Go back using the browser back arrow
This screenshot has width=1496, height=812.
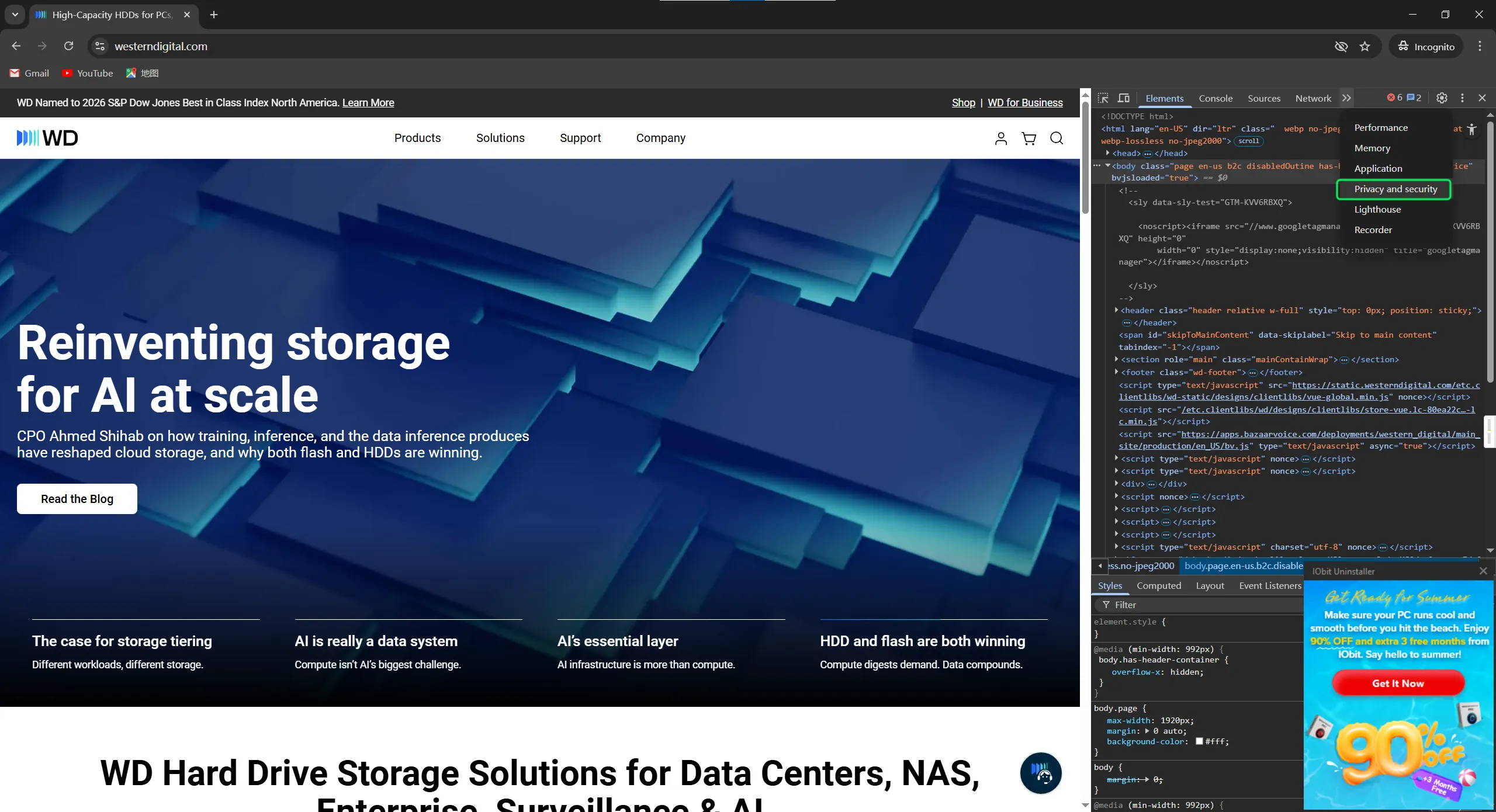[x=16, y=46]
